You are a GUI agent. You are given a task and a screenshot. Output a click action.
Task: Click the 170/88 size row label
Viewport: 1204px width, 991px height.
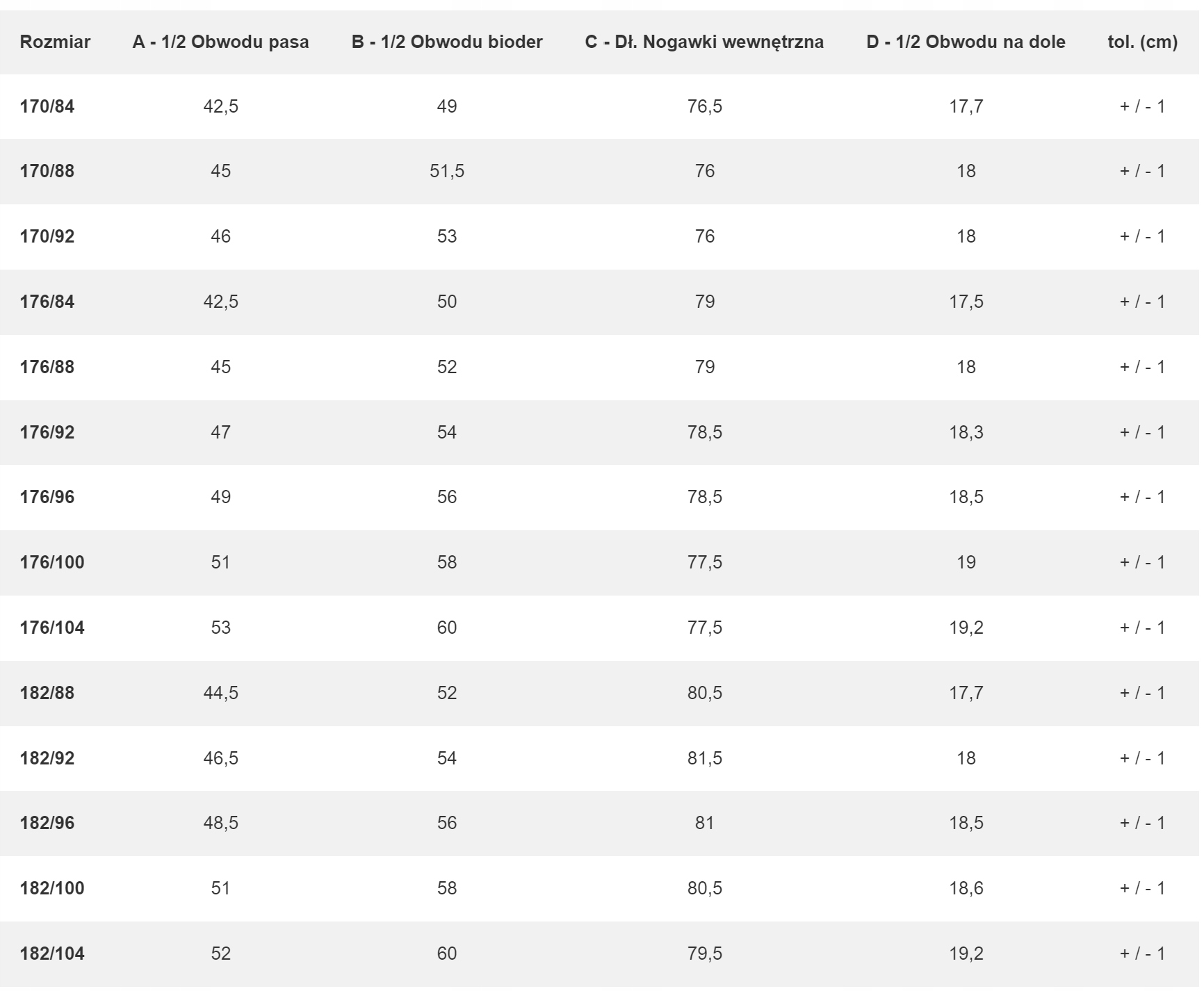tap(47, 171)
